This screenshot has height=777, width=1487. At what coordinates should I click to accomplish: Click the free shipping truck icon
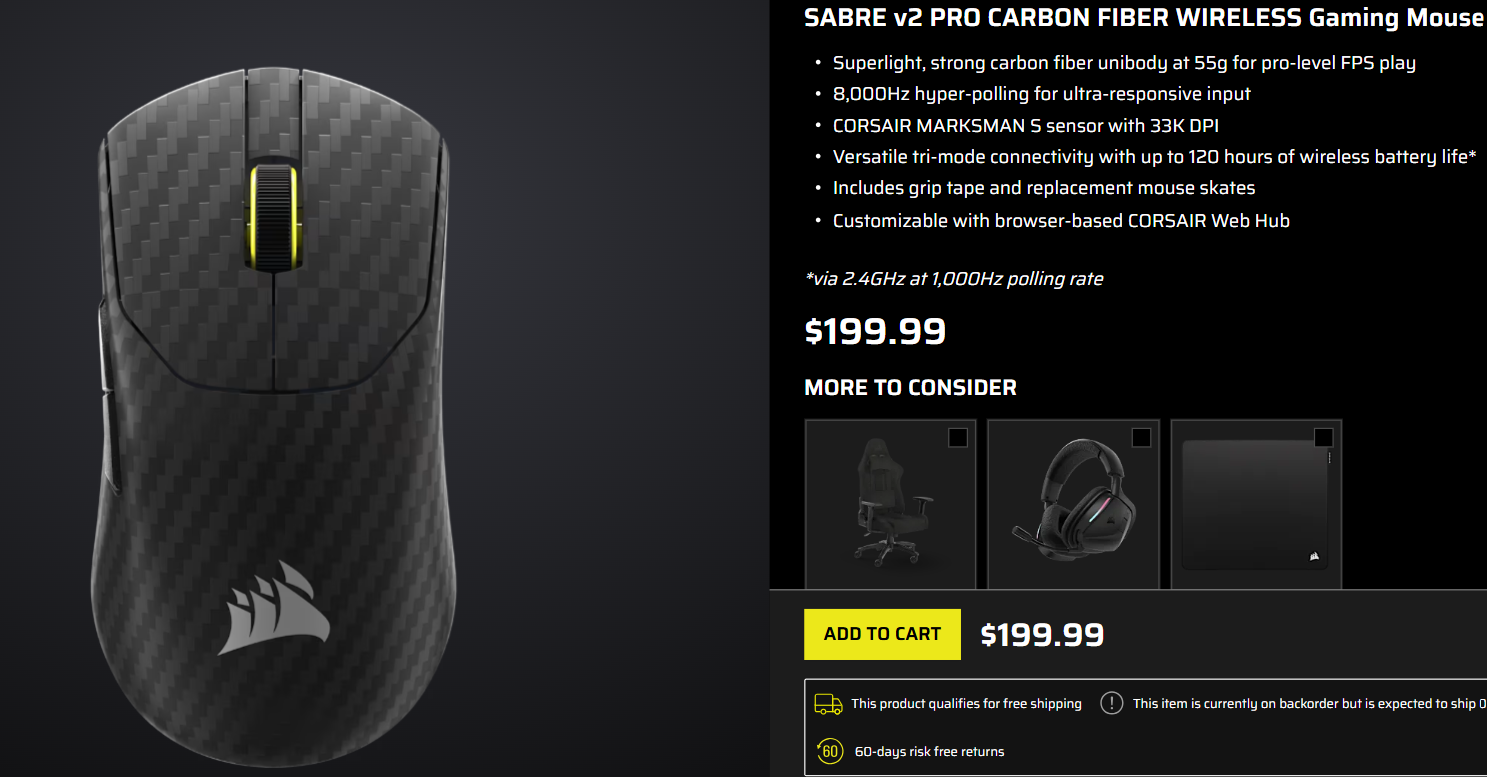(x=828, y=704)
